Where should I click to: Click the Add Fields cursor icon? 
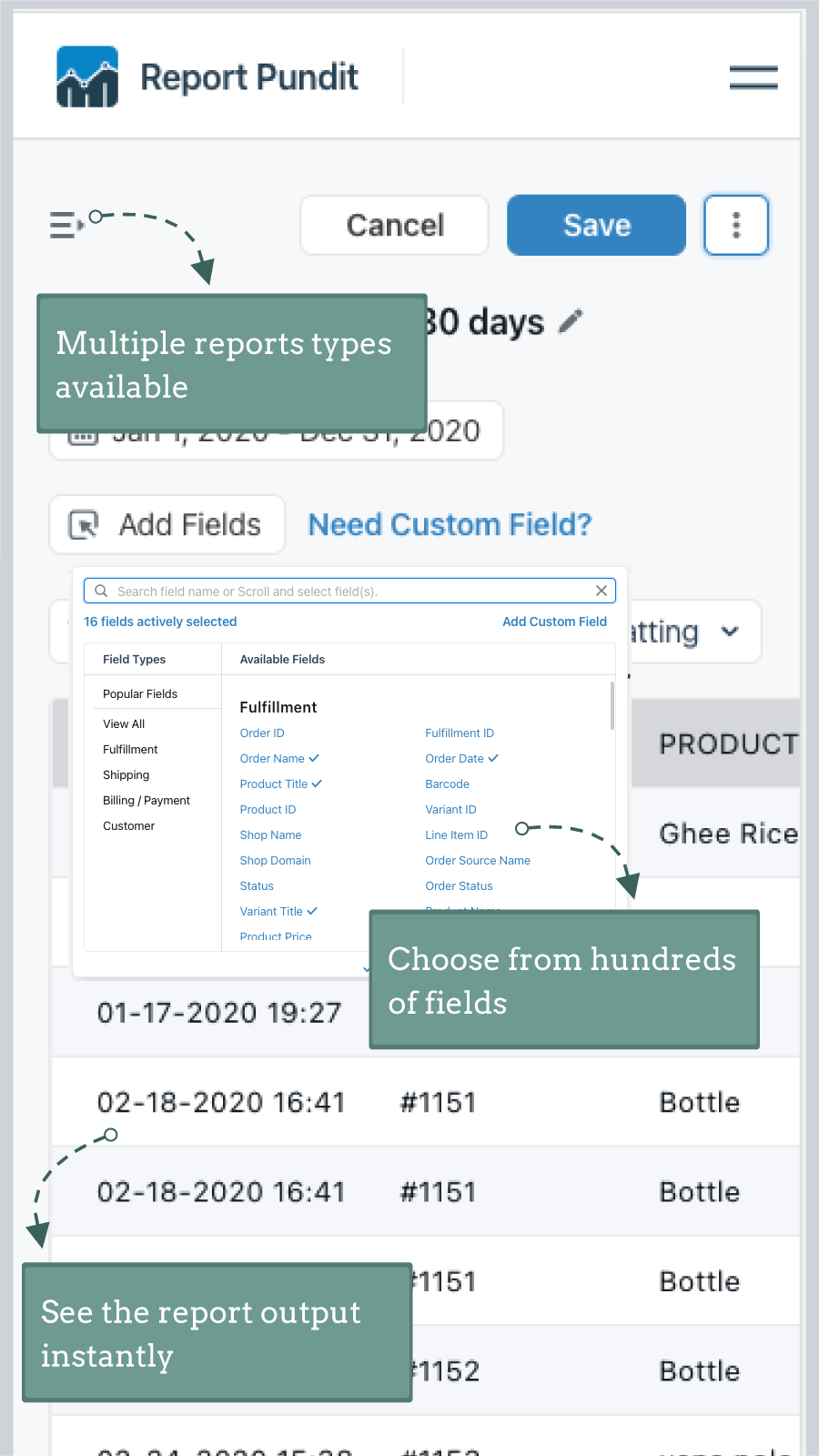click(84, 525)
